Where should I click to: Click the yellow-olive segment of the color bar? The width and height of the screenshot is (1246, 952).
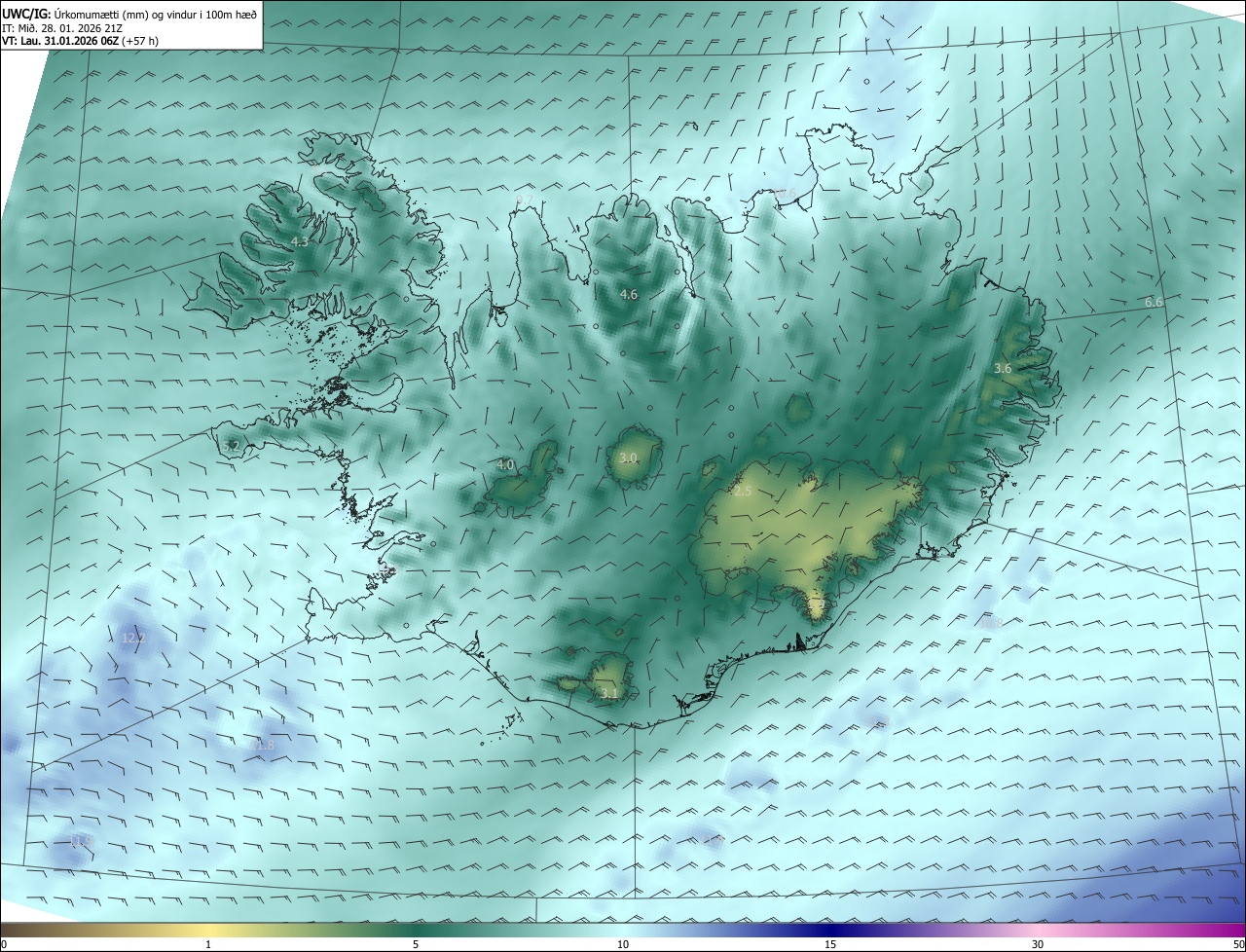209,930
